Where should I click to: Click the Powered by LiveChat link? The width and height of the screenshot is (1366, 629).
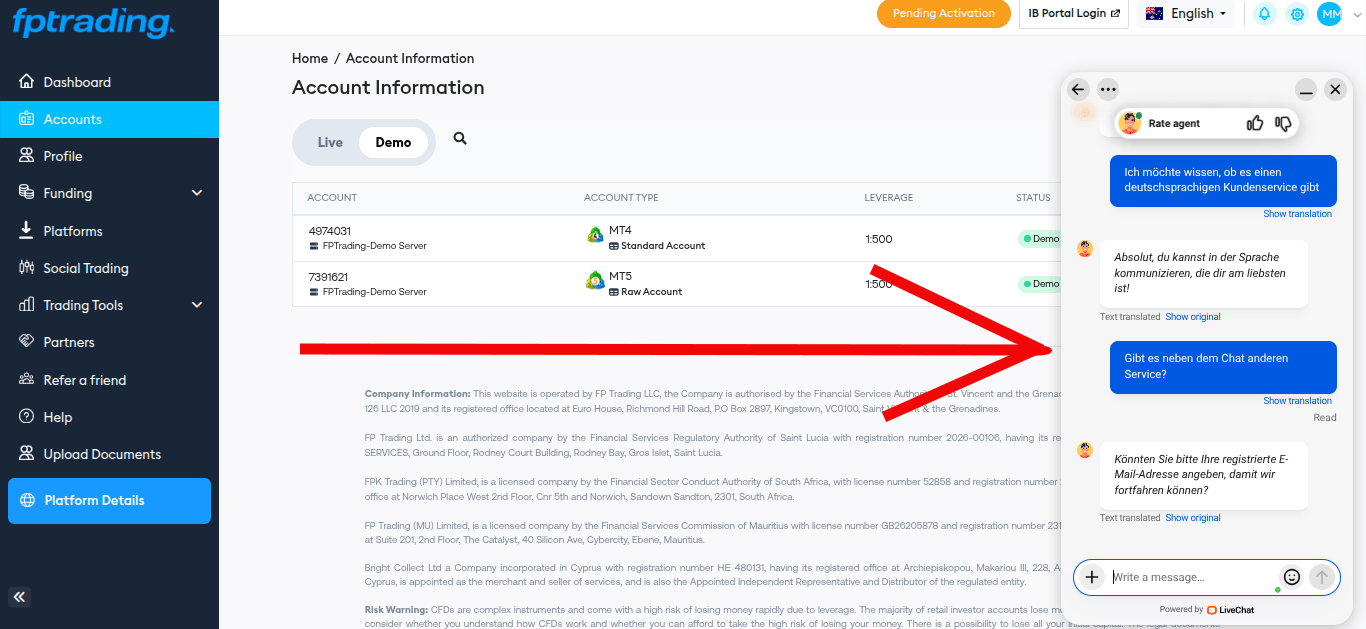[x=1206, y=609]
